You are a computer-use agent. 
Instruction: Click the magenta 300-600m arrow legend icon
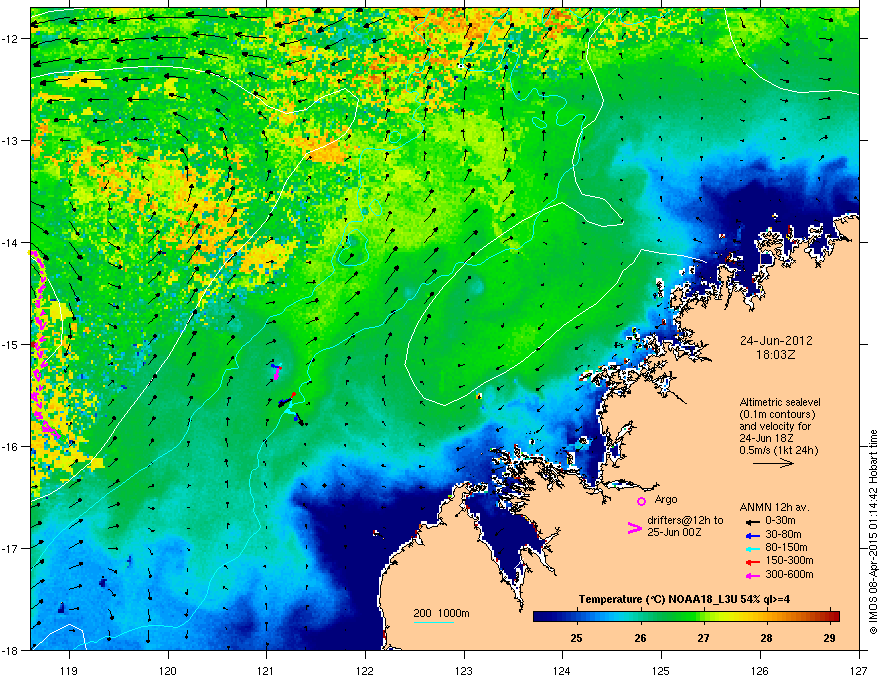click(x=751, y=575)
